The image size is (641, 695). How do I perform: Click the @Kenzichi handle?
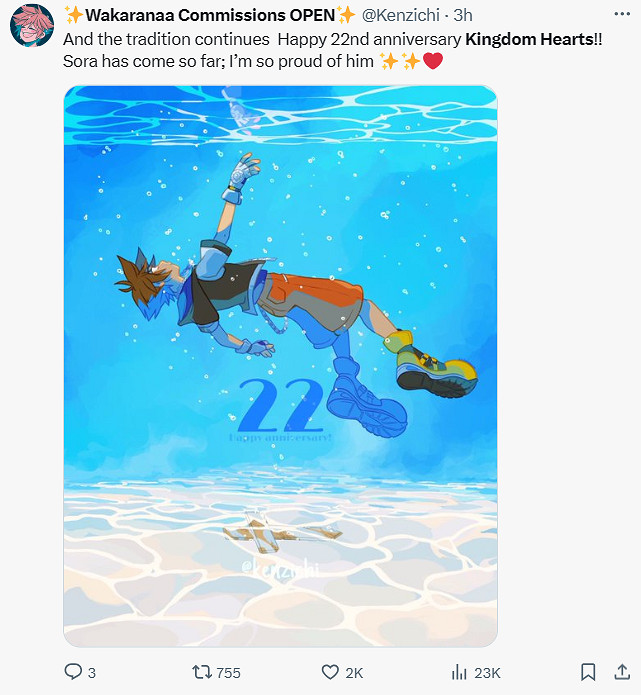coord(401,16)
